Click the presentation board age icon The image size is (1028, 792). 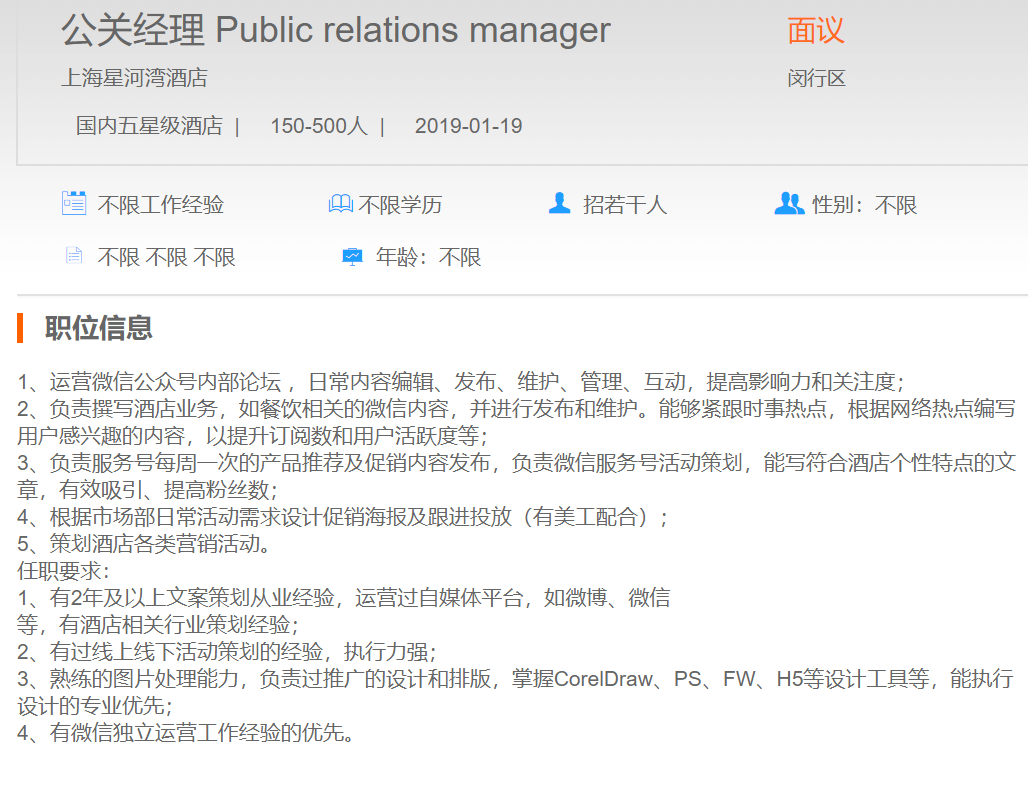(x=352, y=257)
